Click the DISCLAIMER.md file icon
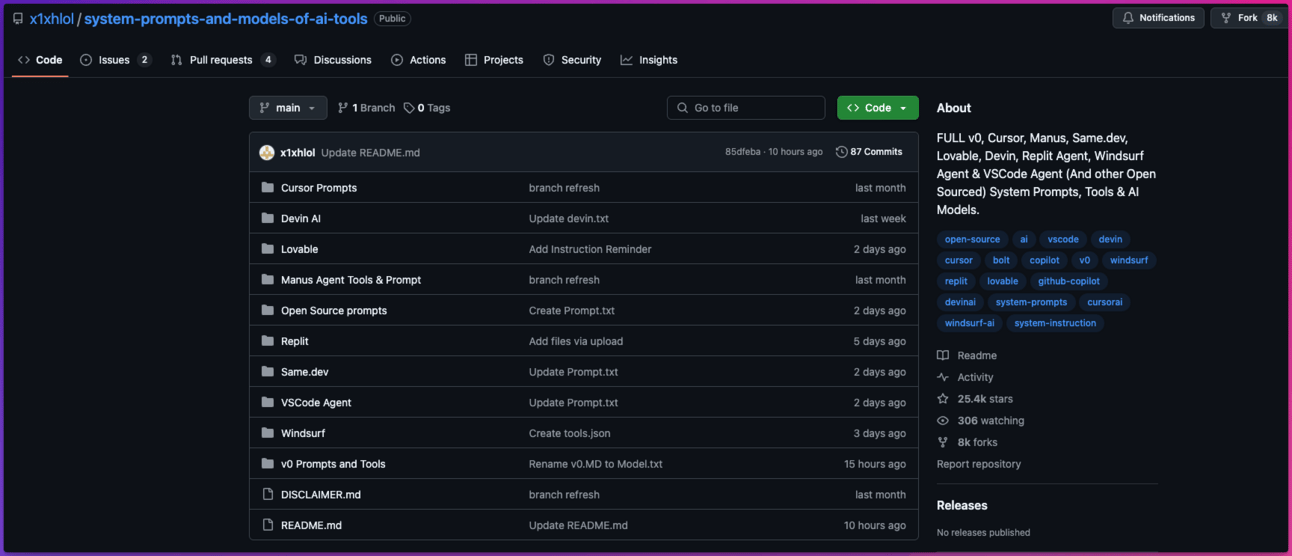1292x556 pixels. 267,494
